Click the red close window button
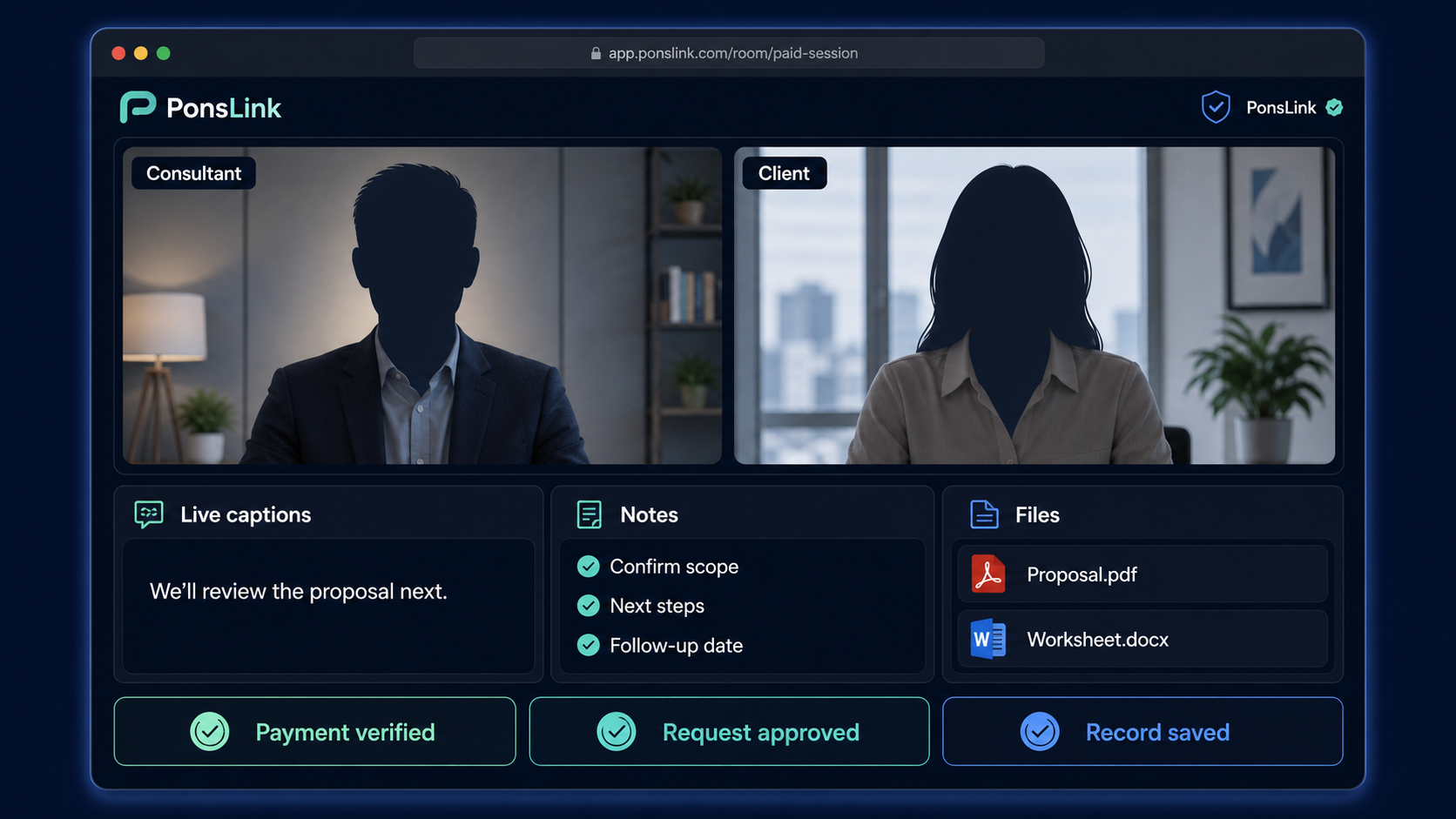This screenshot has width=1456, height=819. (x=119, y=53)
